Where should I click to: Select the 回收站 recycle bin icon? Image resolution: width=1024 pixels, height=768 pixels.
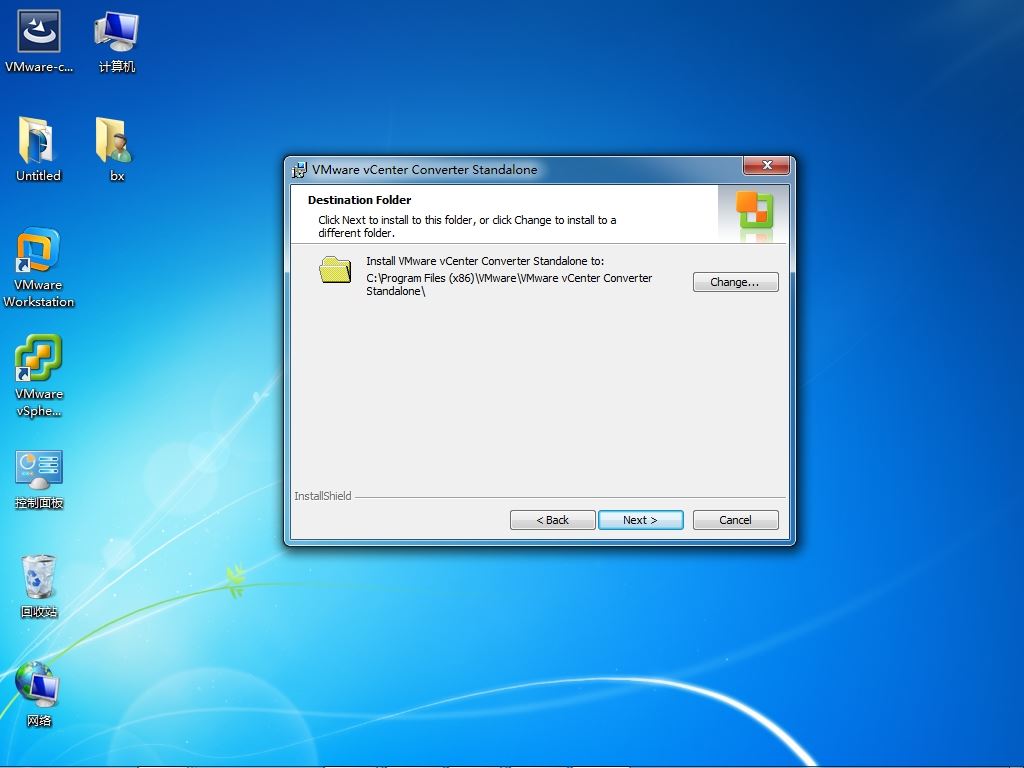pyautogui.click(x=39, y=586)
